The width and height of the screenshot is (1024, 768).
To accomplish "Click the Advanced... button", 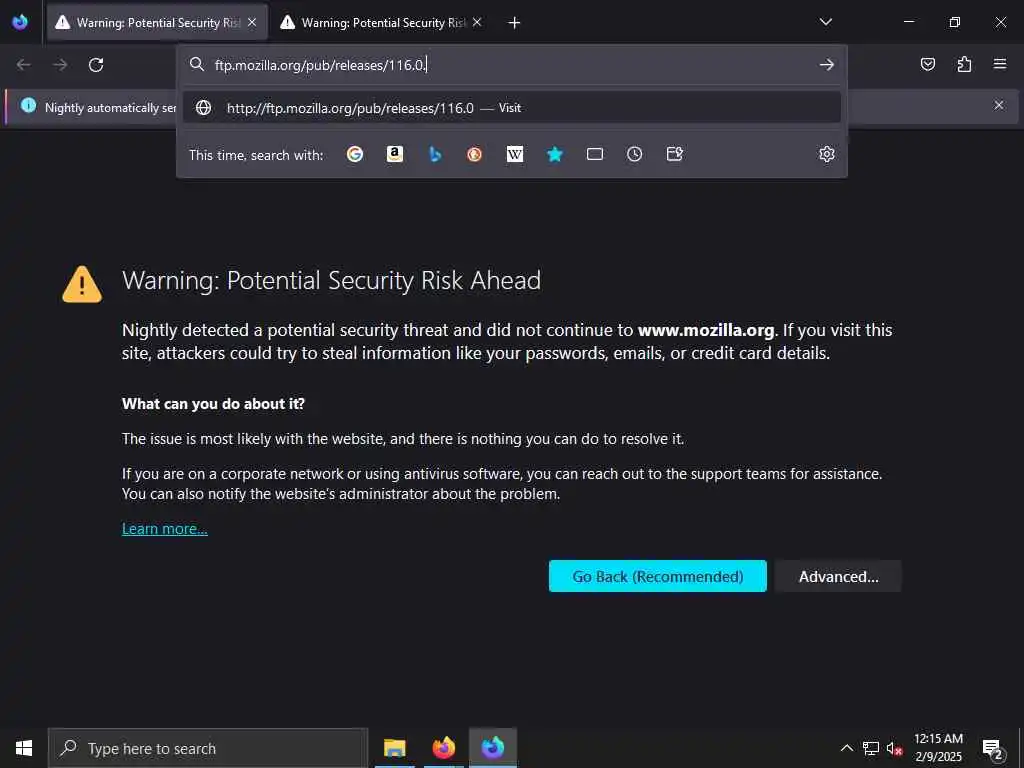I will [x=839, y=576].
